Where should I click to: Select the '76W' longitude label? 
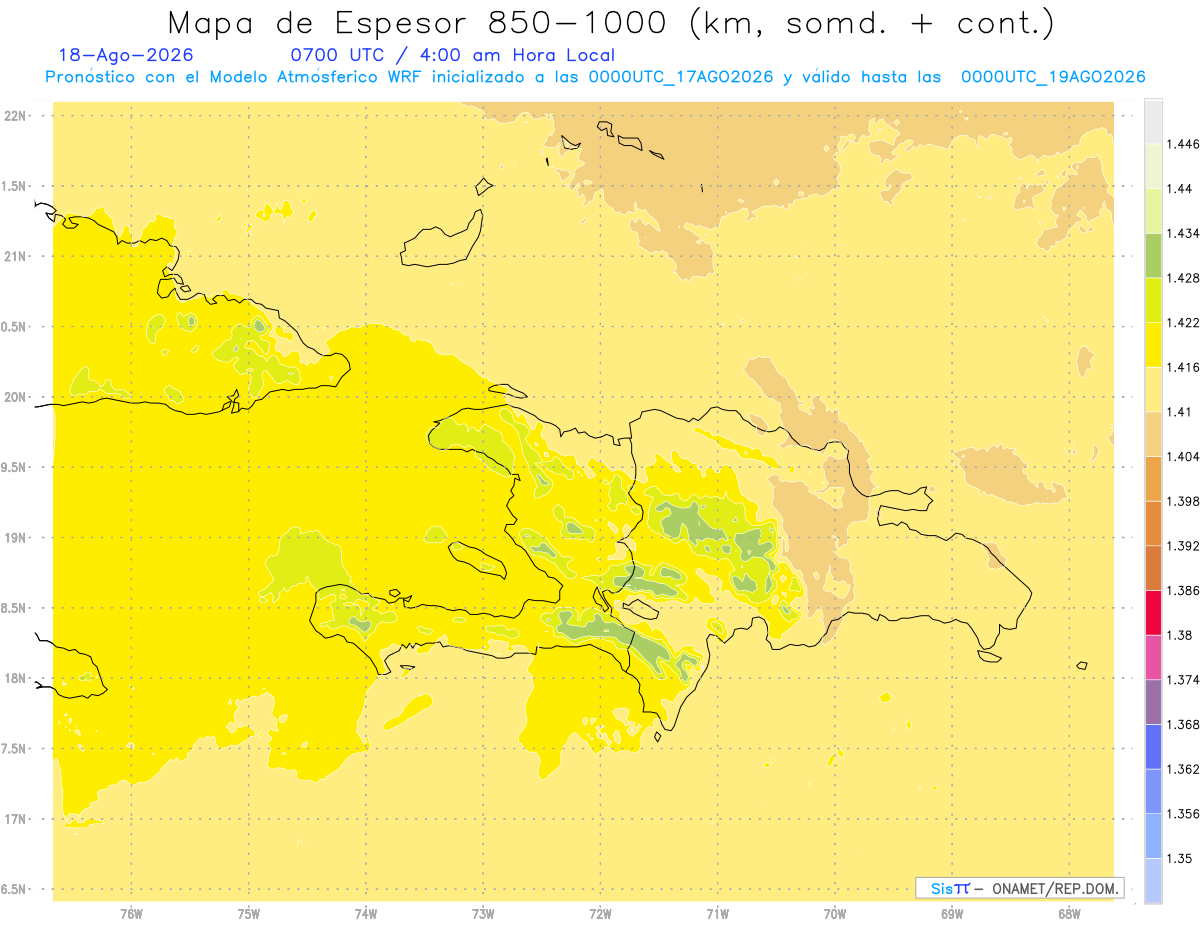pyautogui.click(x=131, y=914)
